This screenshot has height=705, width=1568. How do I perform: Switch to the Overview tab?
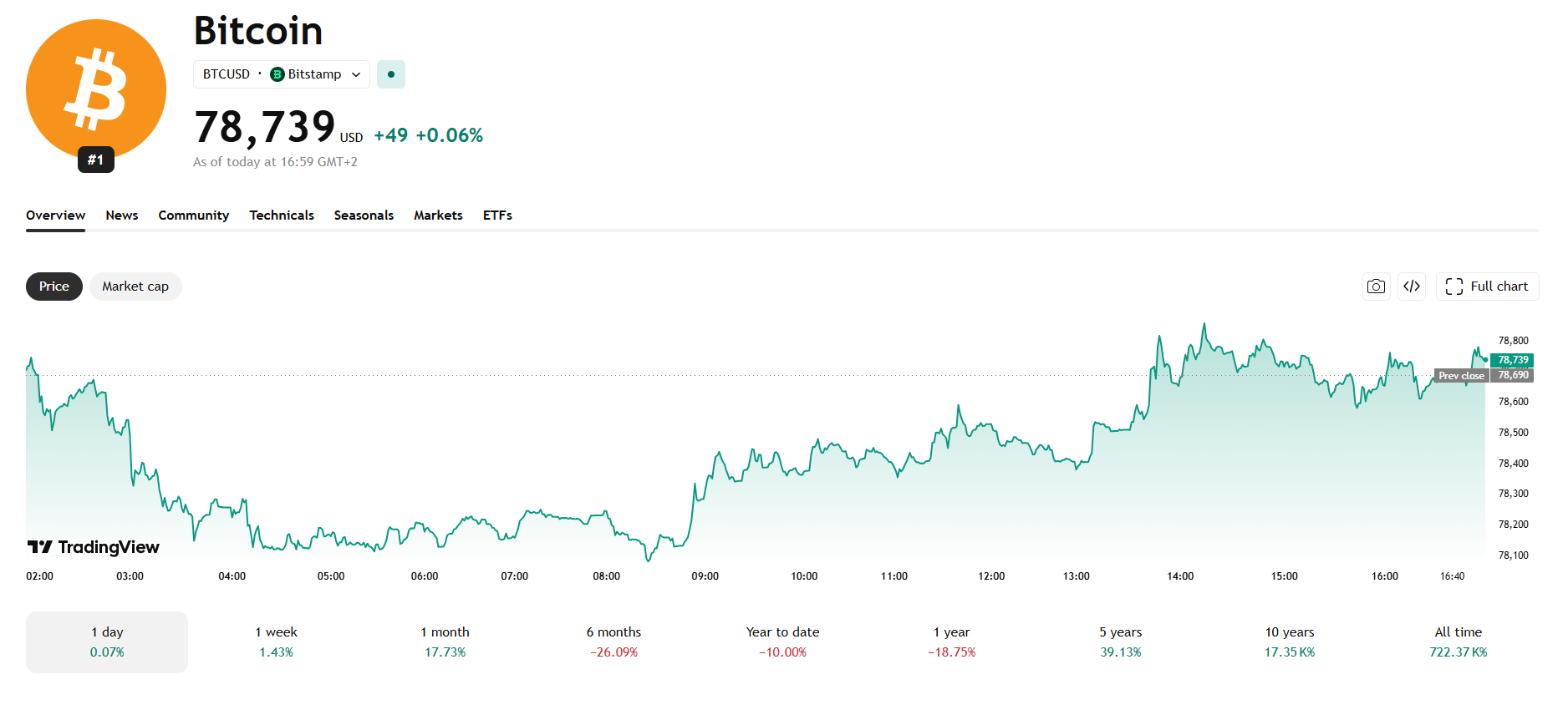pos(55,216)
